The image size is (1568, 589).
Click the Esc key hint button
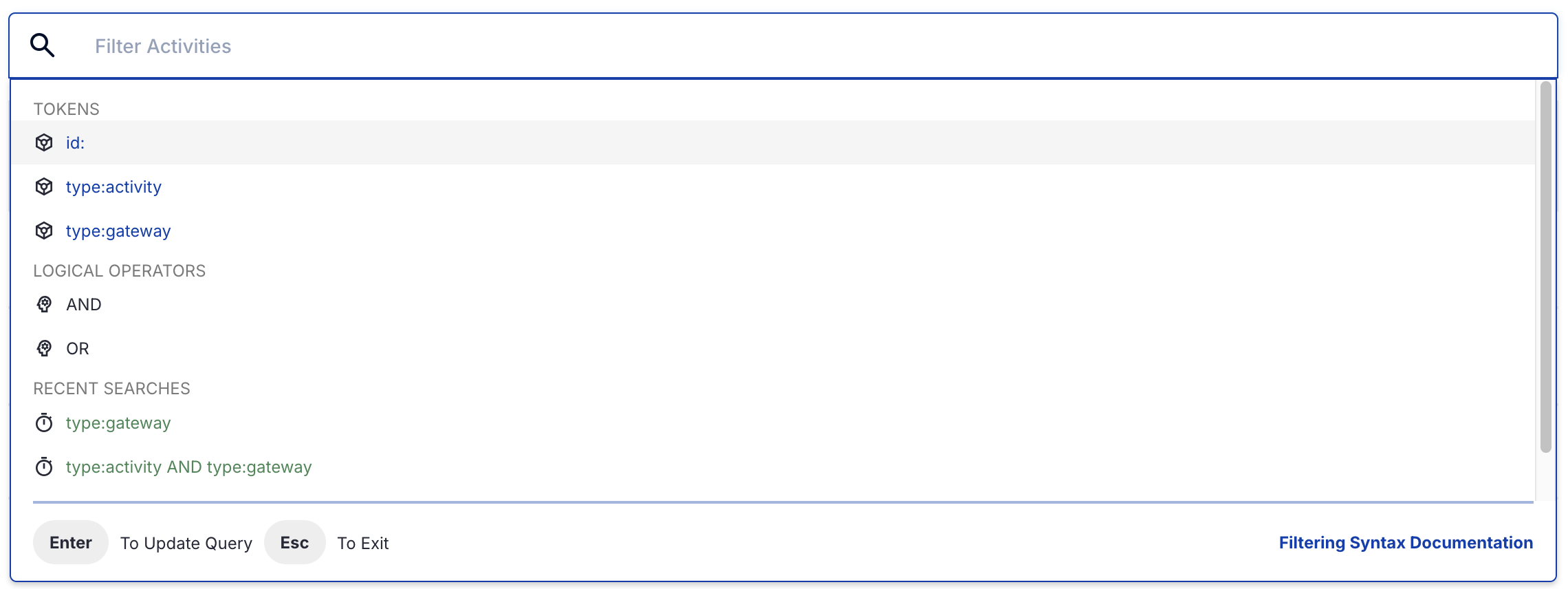294,542
